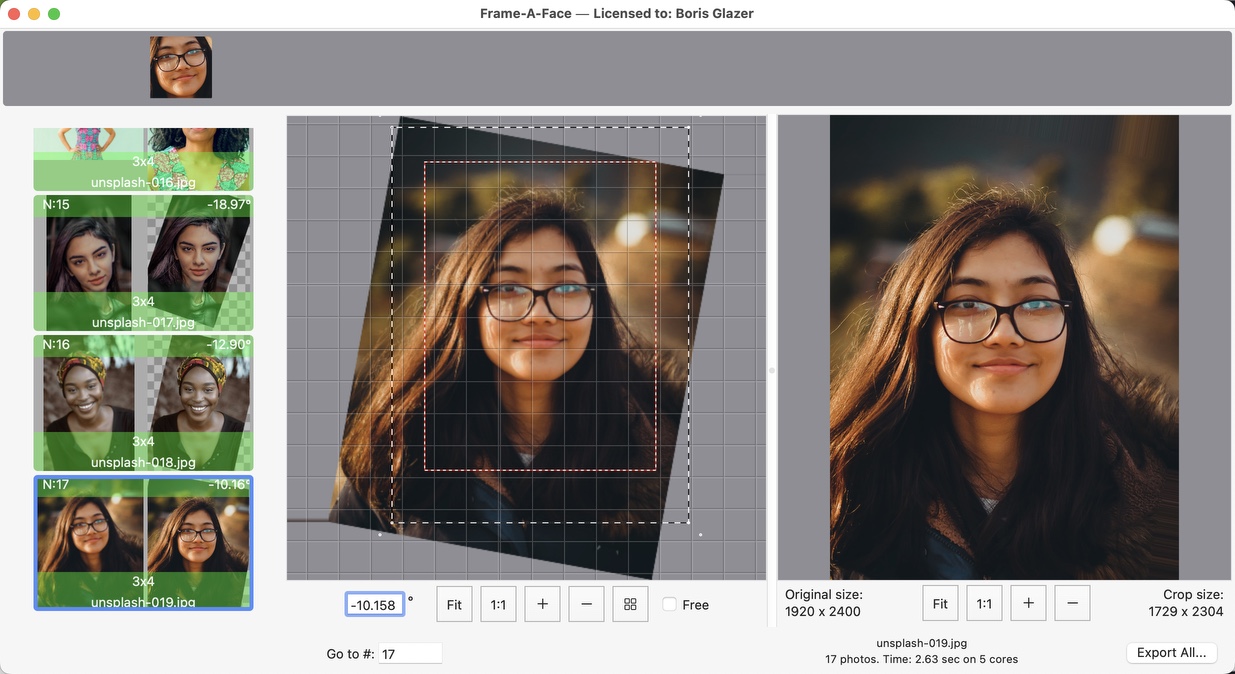Screen dimensions: 1235x674
Task: Select 1:1 view in the crop editor
Action: pyautogui.click(x=498, y=604)
